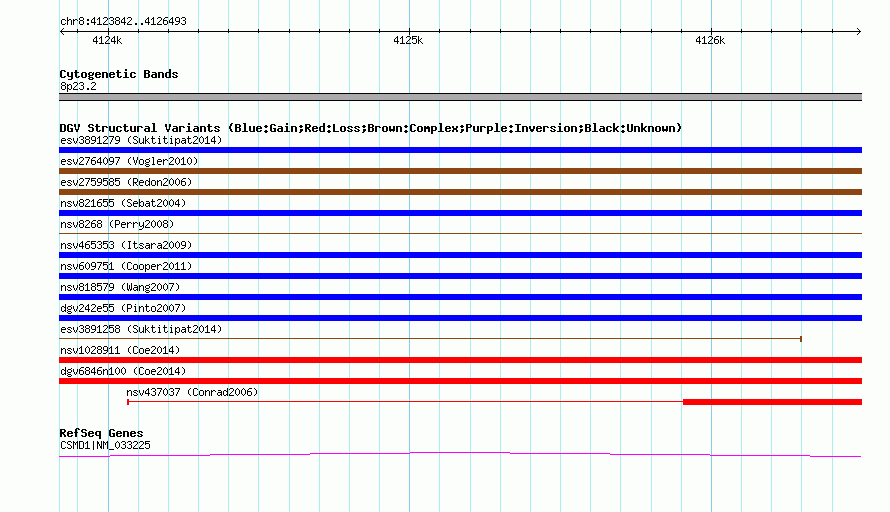
Task: Click the esv2764097 (Vogler2010) label
Action: 129,161
